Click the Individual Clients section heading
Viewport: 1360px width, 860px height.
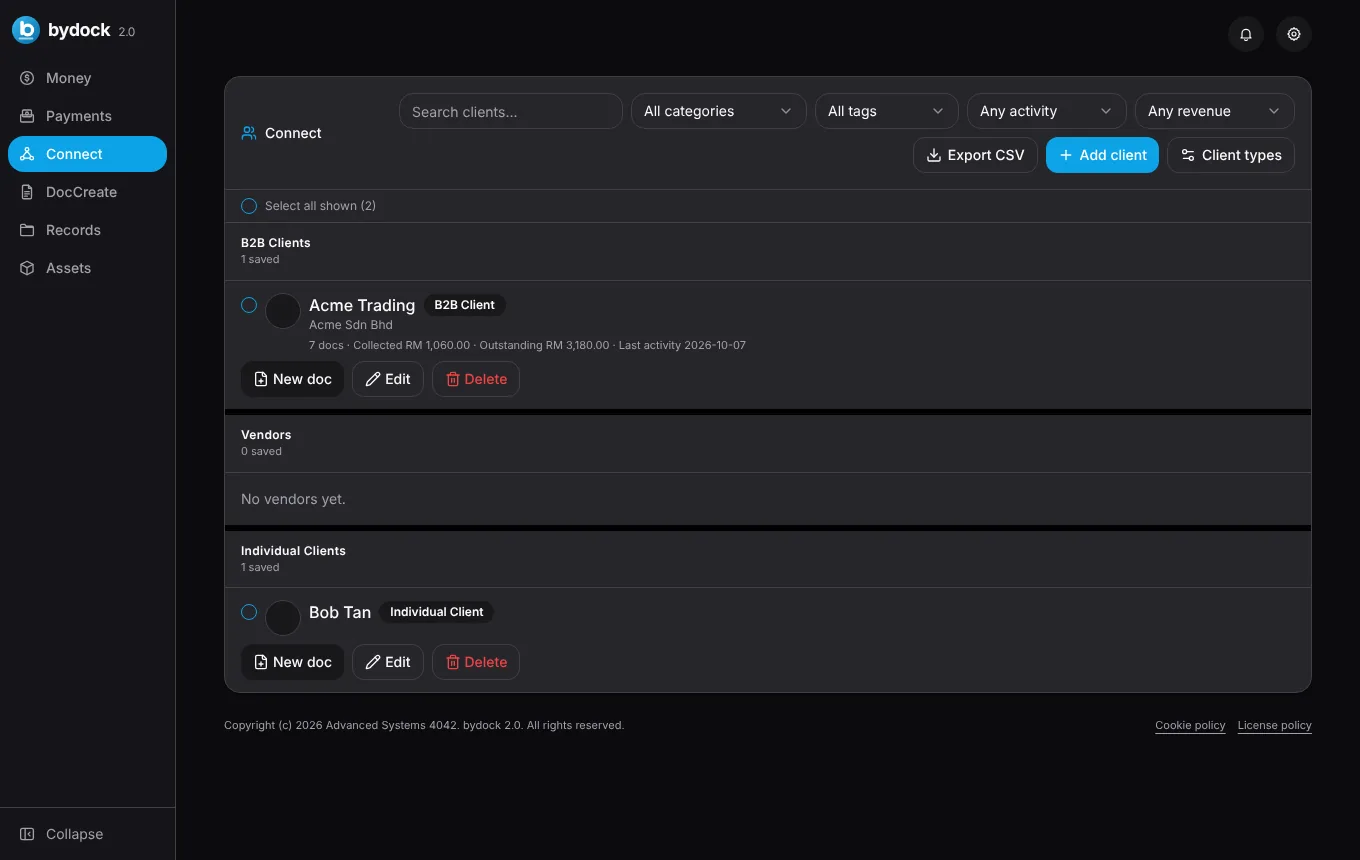293,551
